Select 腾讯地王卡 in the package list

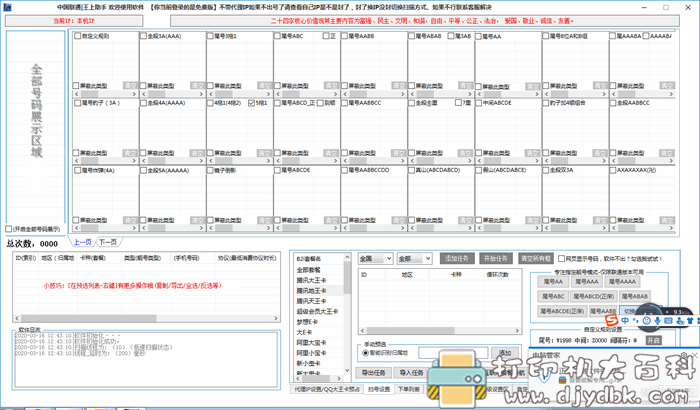[x=311, y=291]
